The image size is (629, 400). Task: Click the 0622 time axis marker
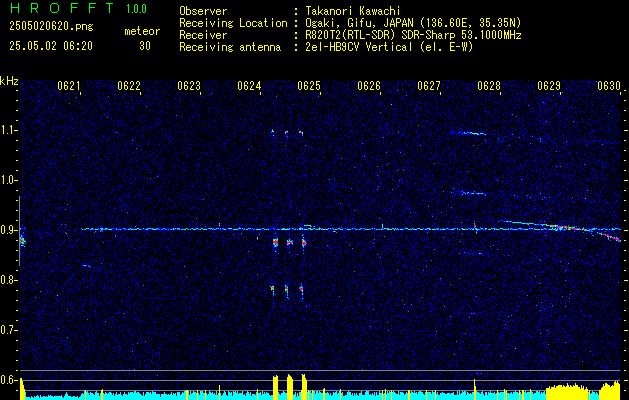click(129, 85)
